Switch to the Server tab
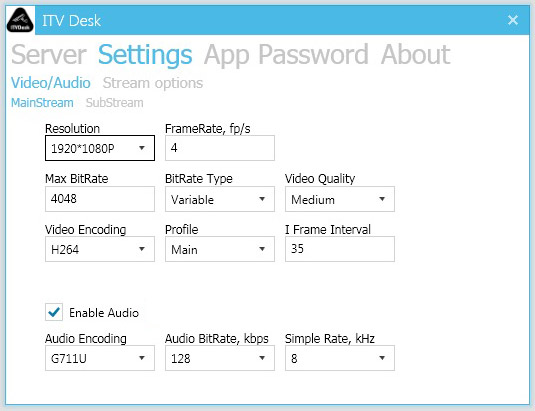 49,55
